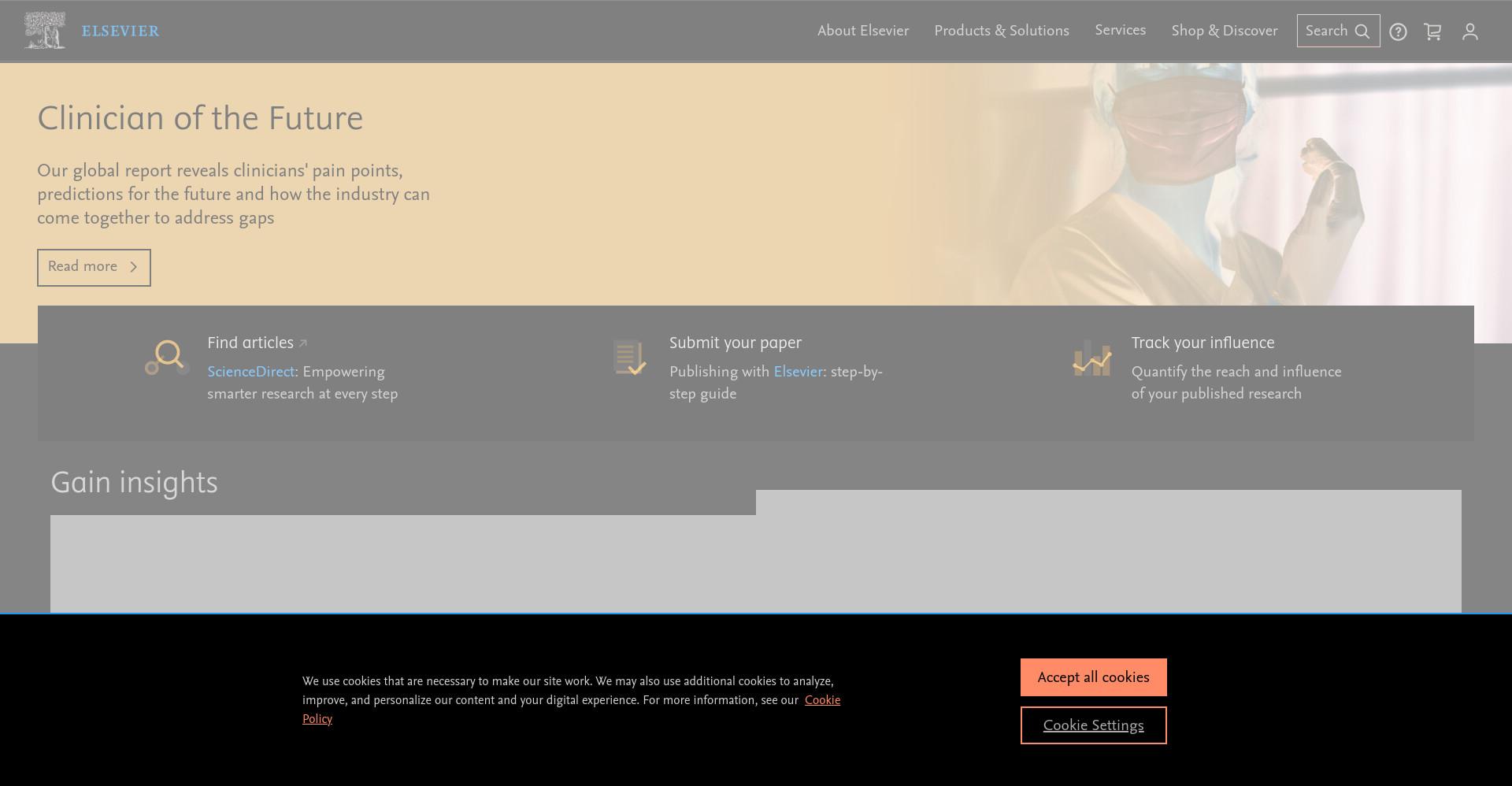Screen dimensions: 1512x786
Task: Click the Clinician of the Future headline
Action: click(x=200, y=119)
